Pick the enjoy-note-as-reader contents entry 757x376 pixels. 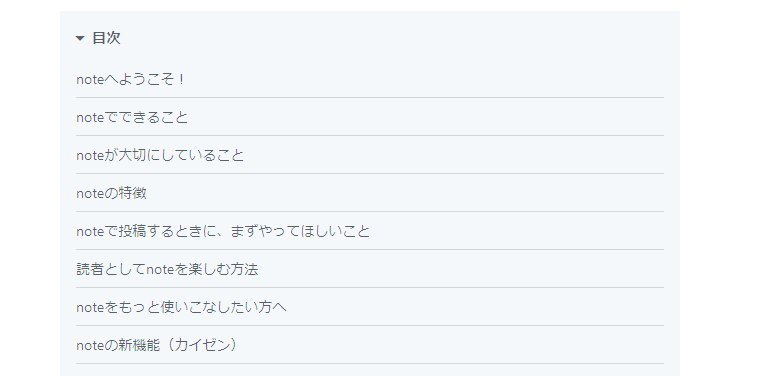[x=167, y=269]
